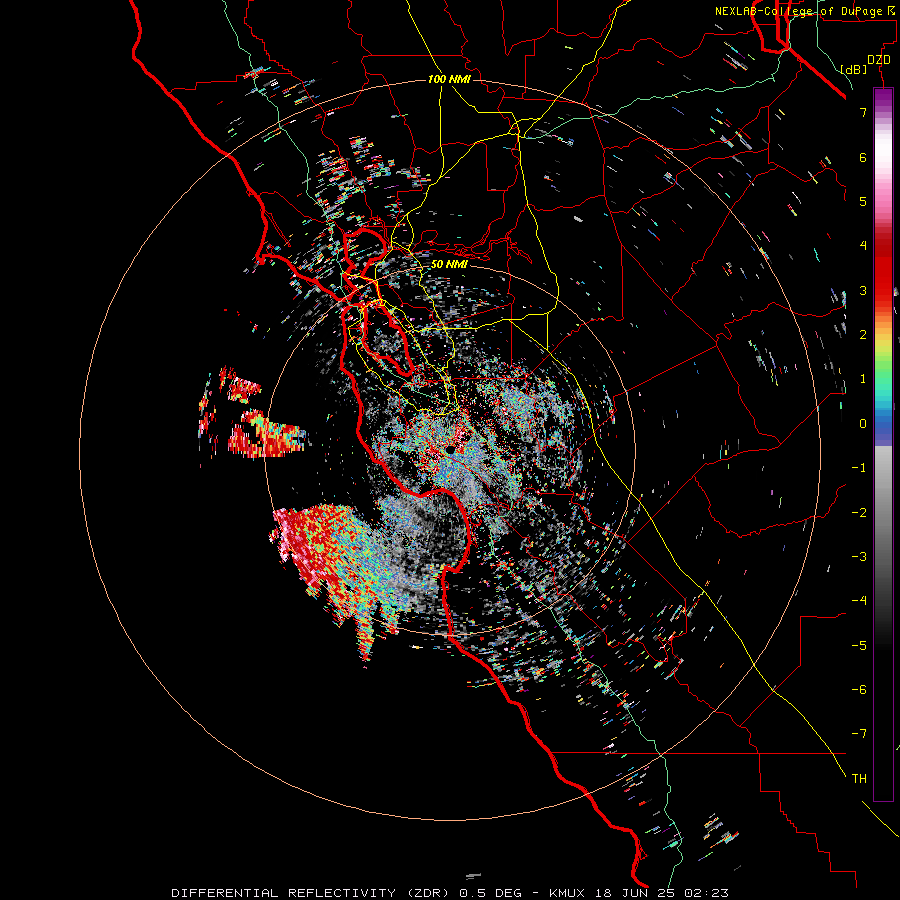Image resolution: width=900 pixels, height=900 pixels.
Task: Click "DIFFERENTIAL REFLECTIVITY" in the bottom caption
Action: coord(284,893)
